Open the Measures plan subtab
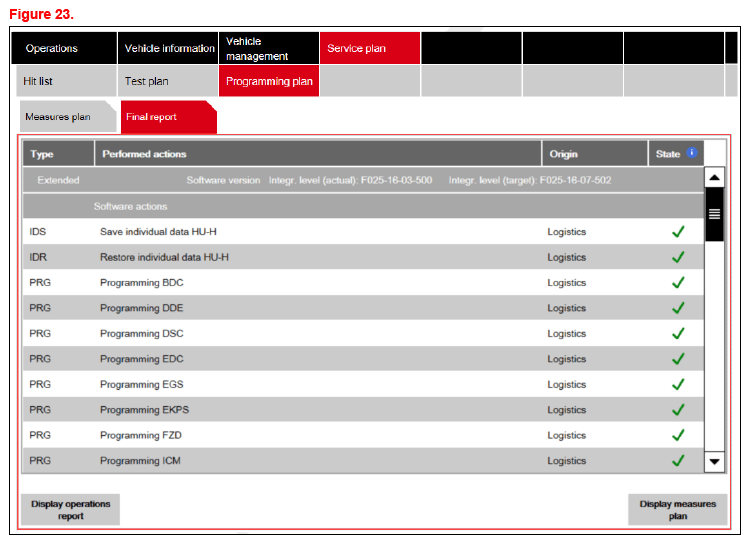The height and width of the screenshot is (544, 750). (62, 117)
